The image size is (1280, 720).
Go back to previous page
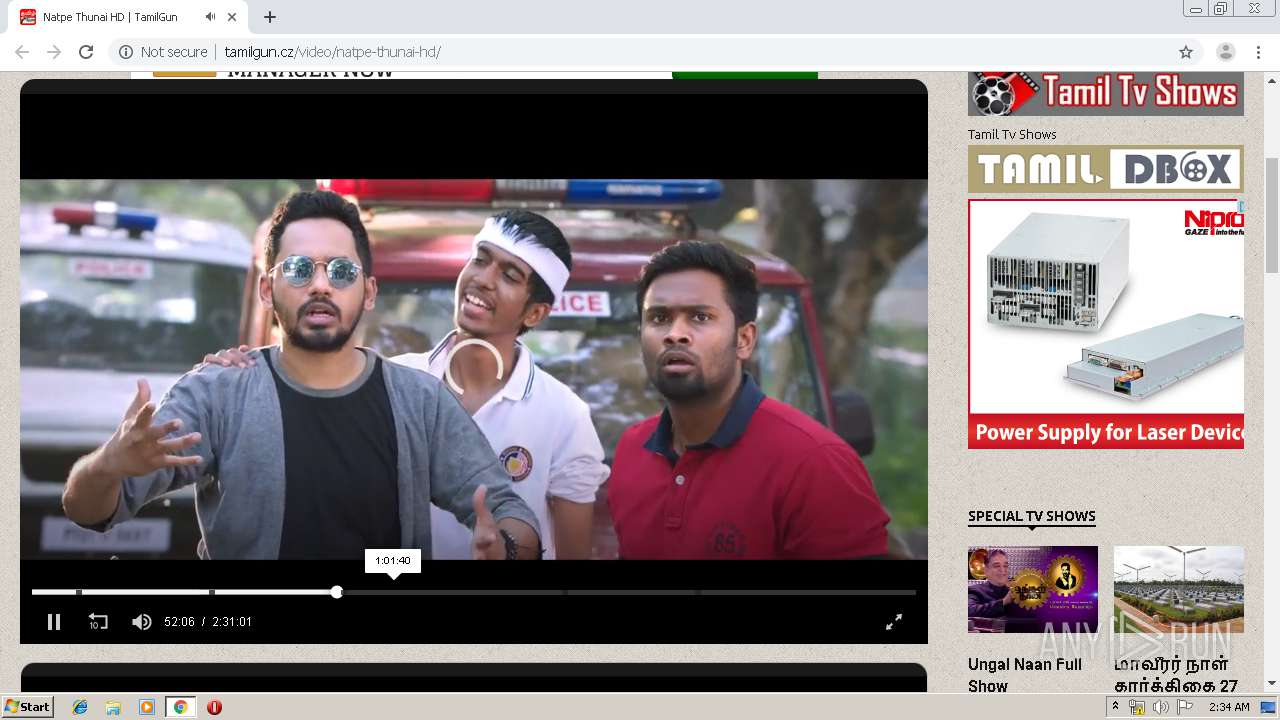coord(22,52)
